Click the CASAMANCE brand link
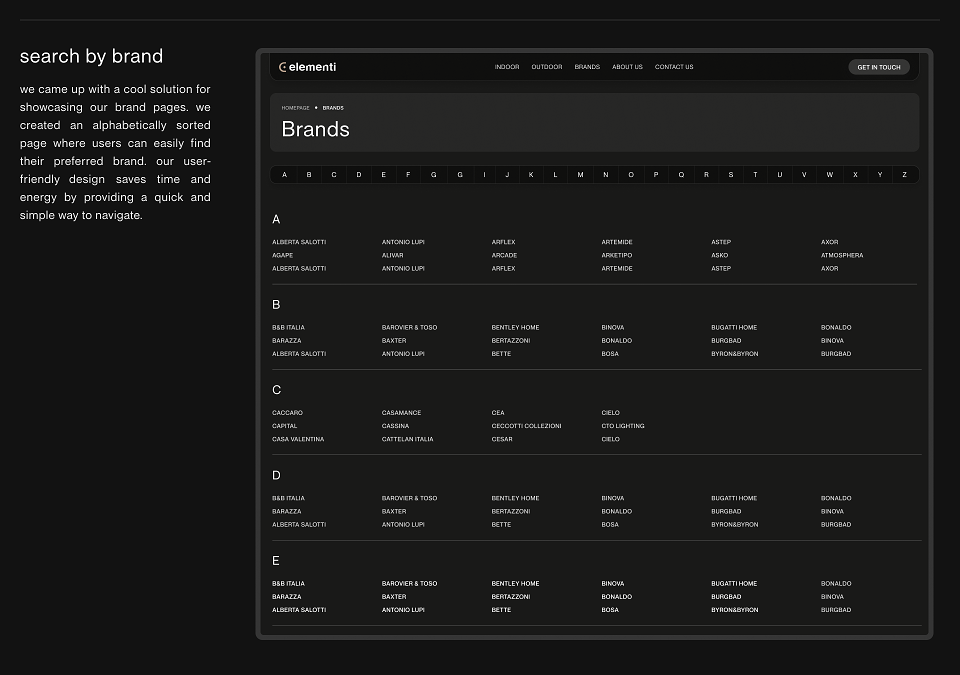The image size is (960, 675). [x=402, y=413]
